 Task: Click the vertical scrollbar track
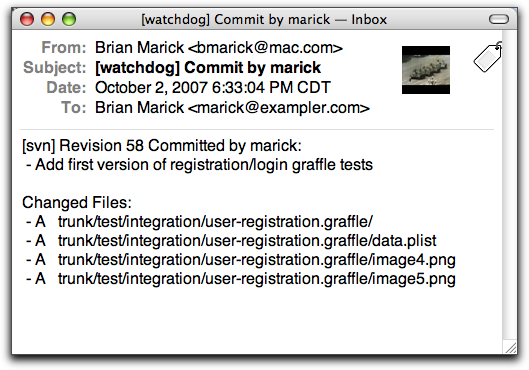pyautogui.click(x=507, y=186)
